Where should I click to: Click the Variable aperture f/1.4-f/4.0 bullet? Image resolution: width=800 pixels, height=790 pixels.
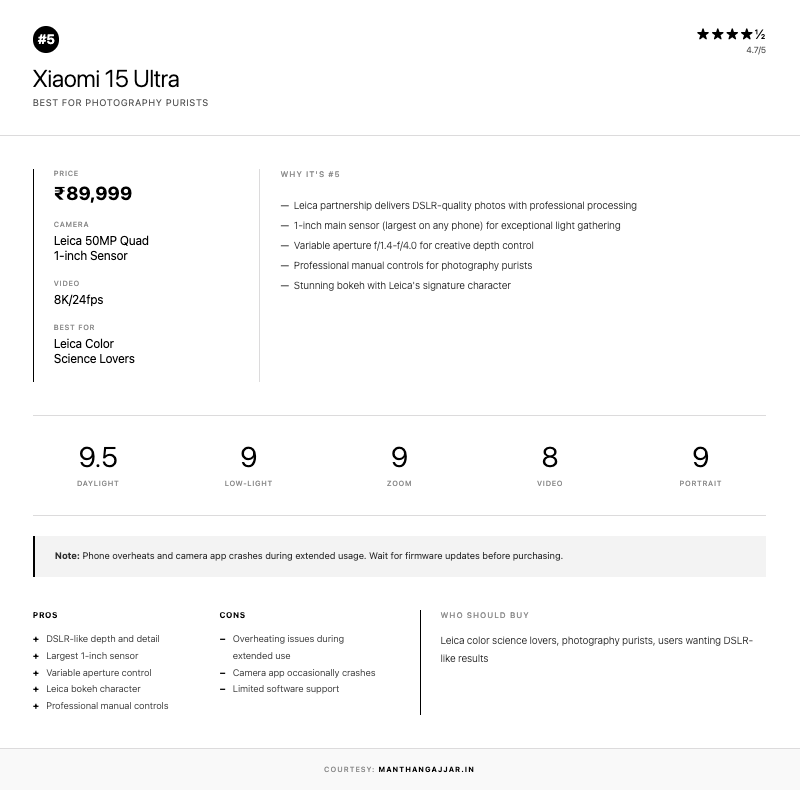[413, 246]
